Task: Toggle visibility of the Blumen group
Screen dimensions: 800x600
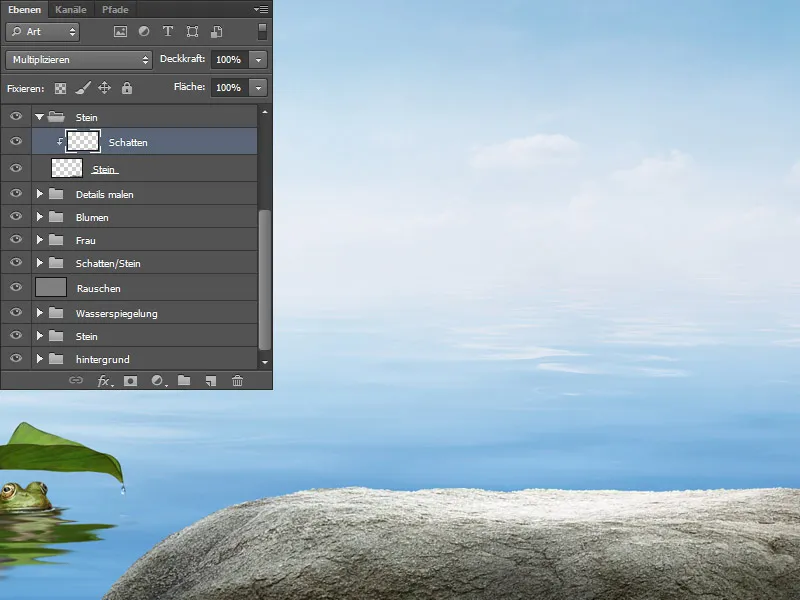Action: (16, 216)
